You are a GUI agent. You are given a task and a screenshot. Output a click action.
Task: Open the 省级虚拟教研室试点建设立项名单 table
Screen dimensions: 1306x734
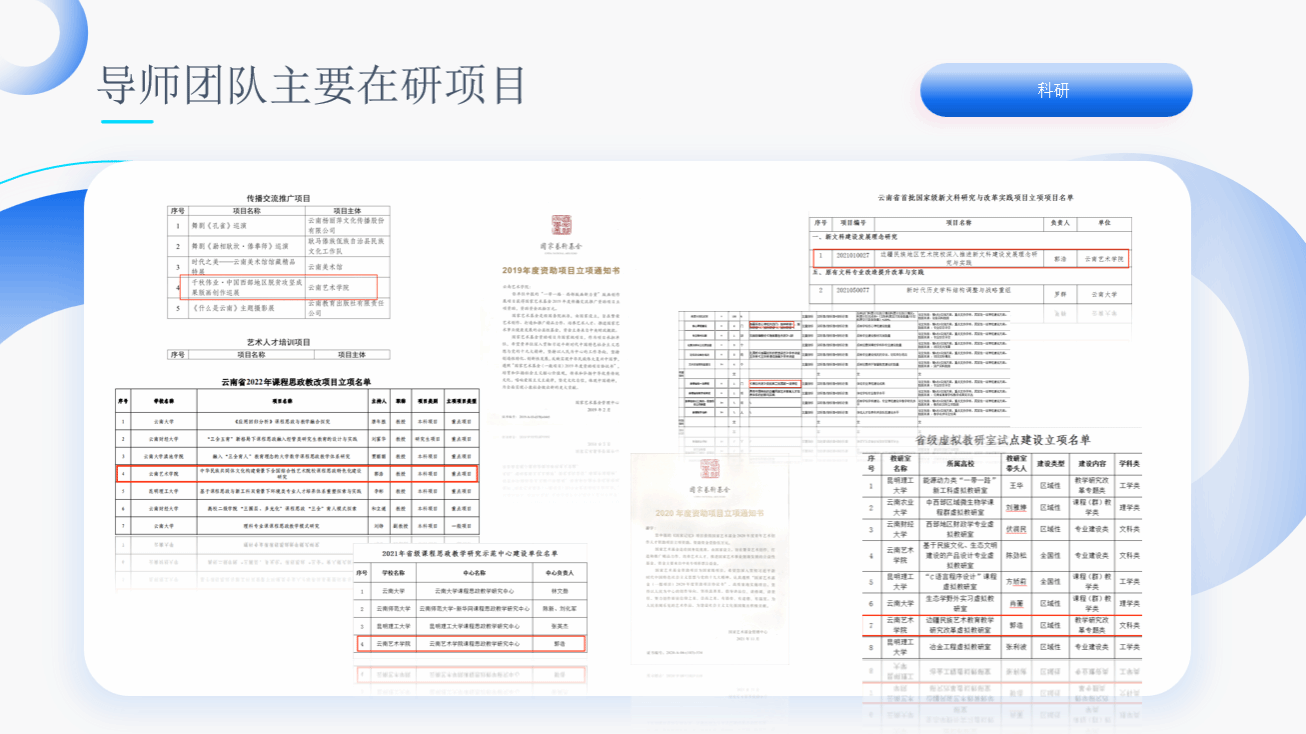[x=1003, y=560]
